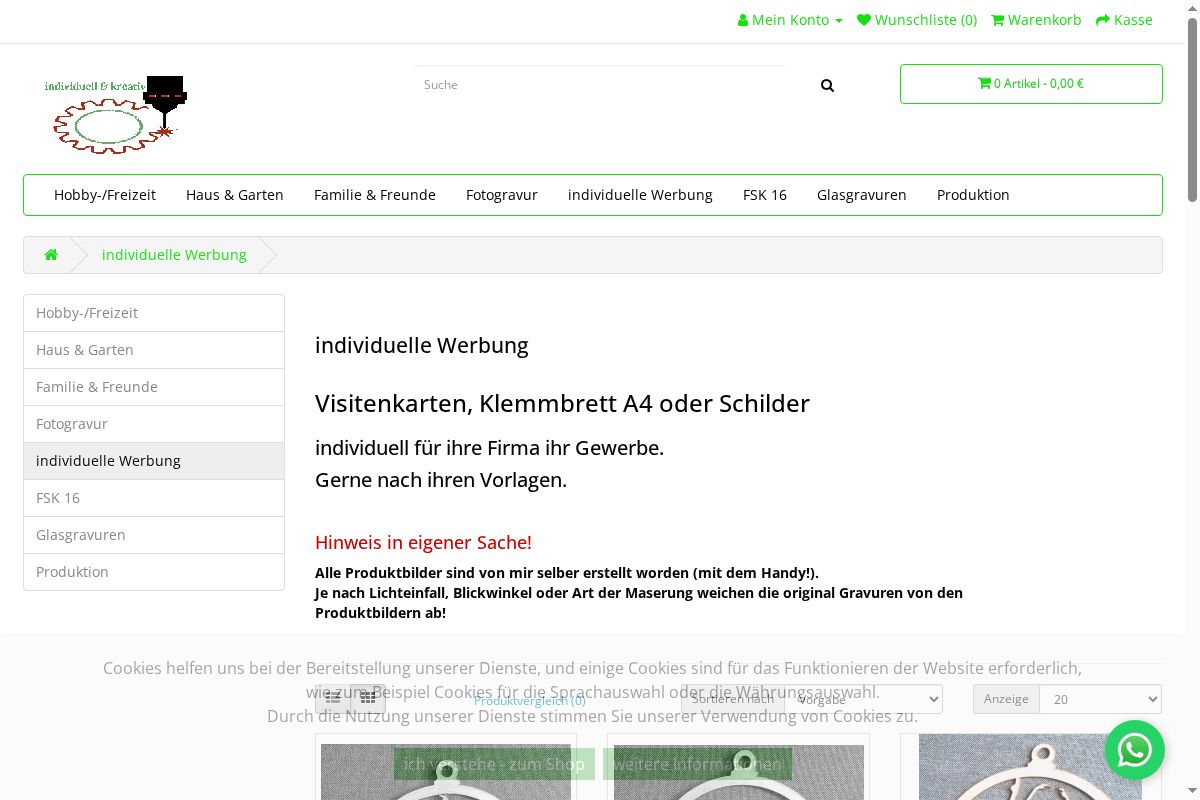Open third product thumbnail image
Image resolution: width=1200 pixels, height=800 pixels.
click(x=1030, y=767)
